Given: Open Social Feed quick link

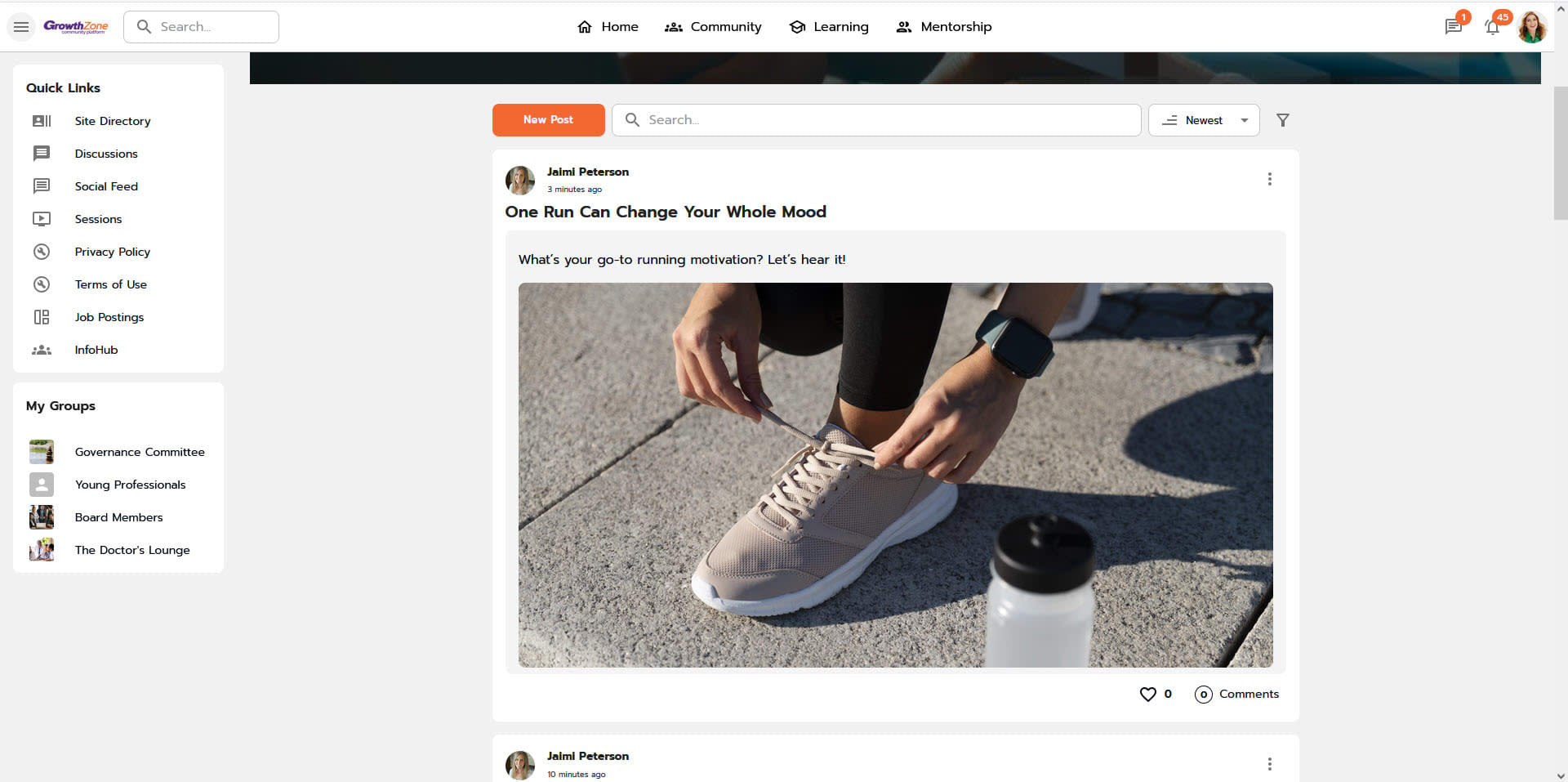Looking at the screenshot, I should (x=106, y=186).
